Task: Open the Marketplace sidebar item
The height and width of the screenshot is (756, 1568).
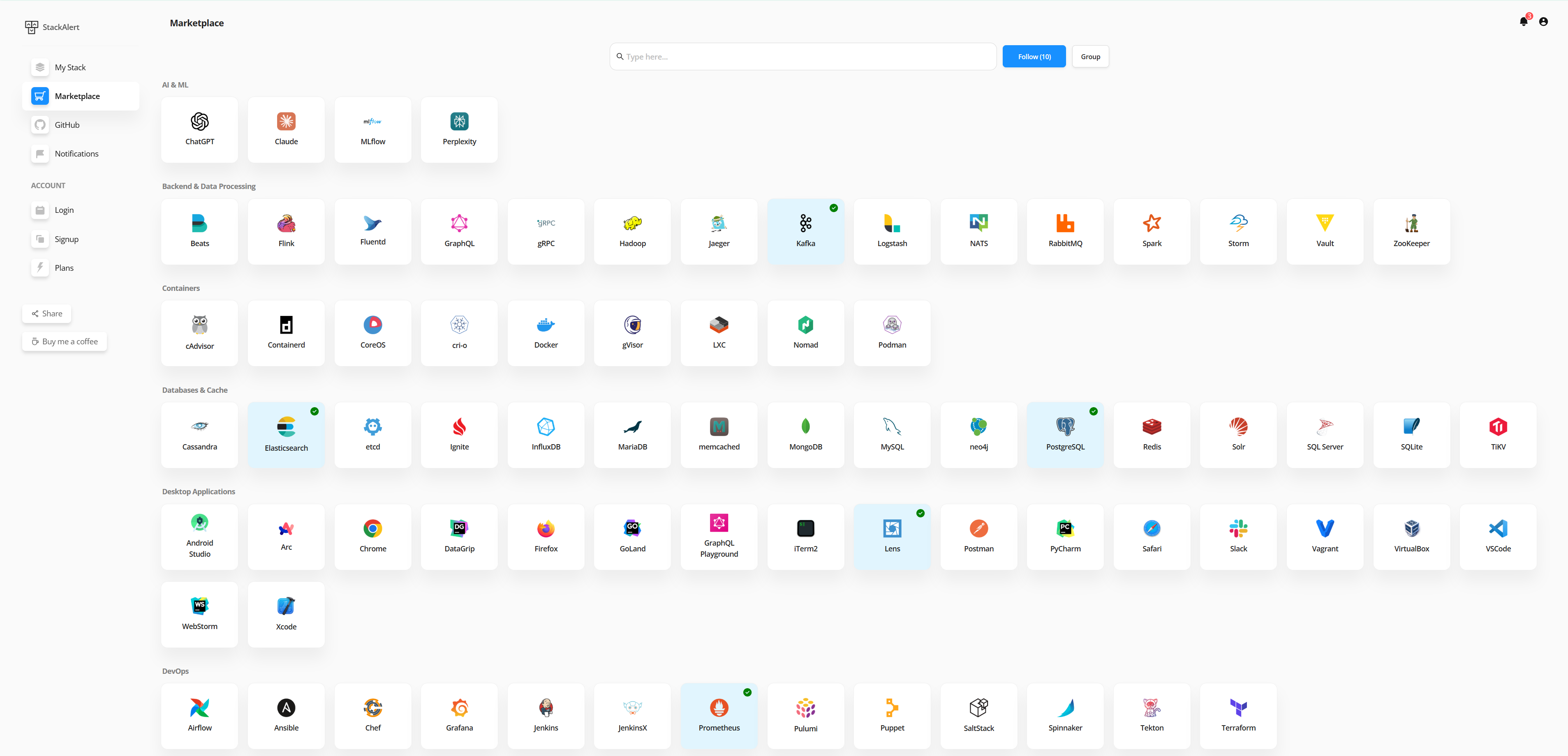Action: pyautogui.click(x=81, y=96)
